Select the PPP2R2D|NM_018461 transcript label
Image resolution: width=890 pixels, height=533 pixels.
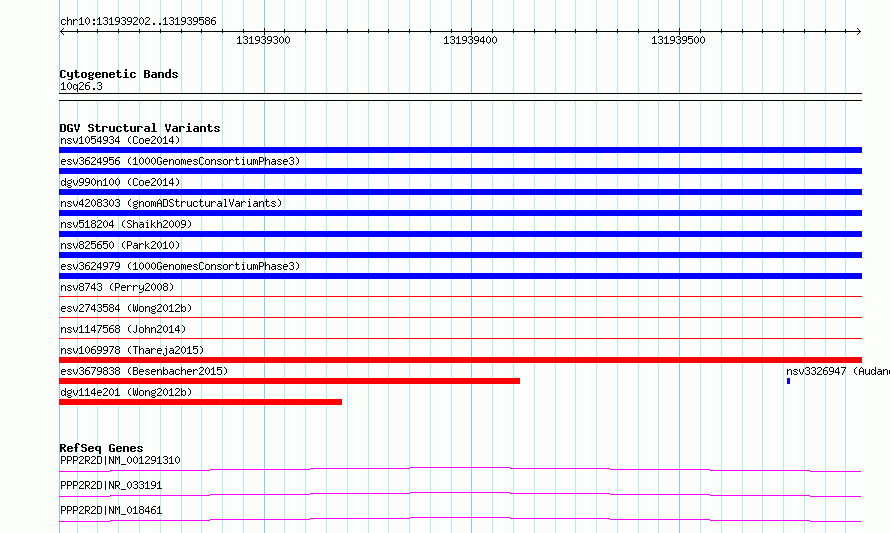point(111,510)
